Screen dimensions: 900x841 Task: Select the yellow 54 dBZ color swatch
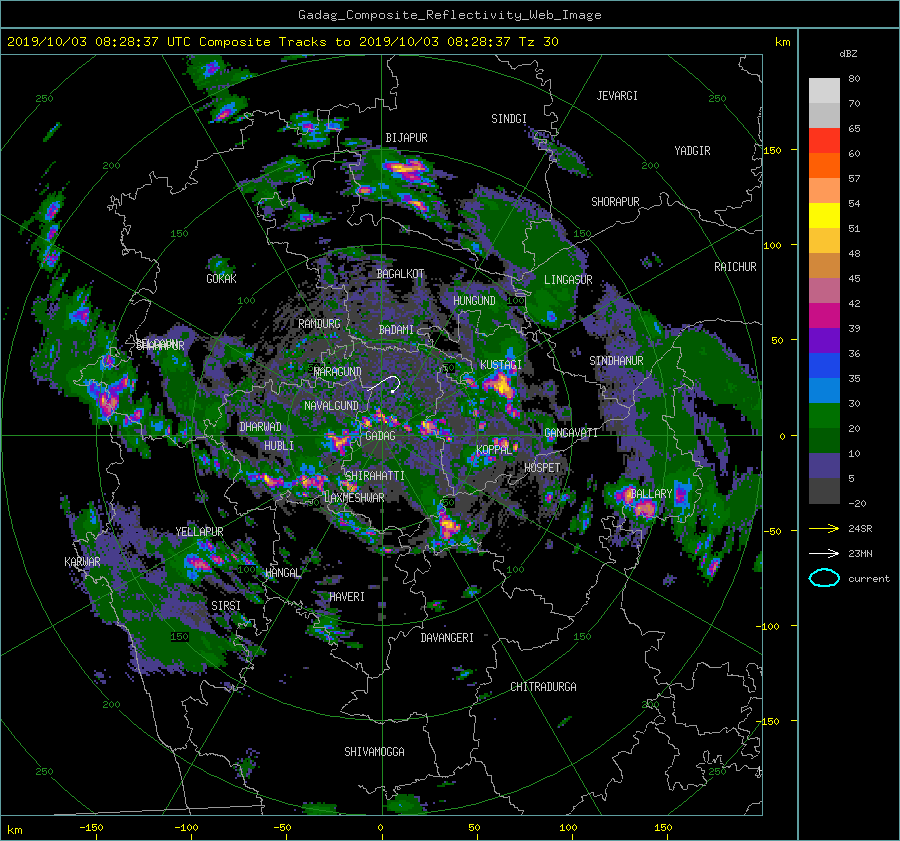click(x=824, y=215)
